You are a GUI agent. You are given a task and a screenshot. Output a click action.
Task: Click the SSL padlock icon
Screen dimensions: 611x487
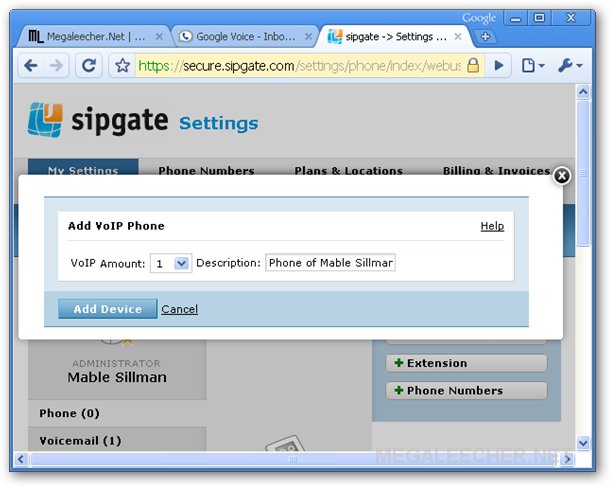(473, 66)
